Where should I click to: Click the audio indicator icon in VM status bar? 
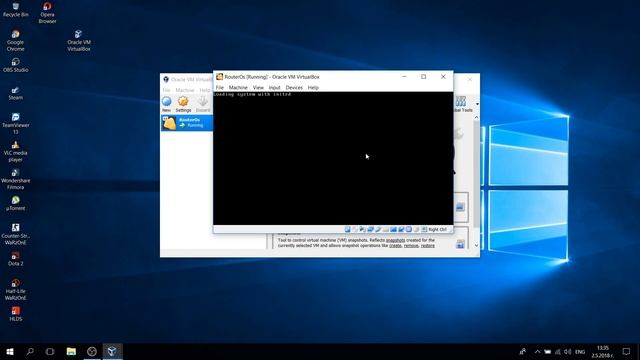[362, 229]
